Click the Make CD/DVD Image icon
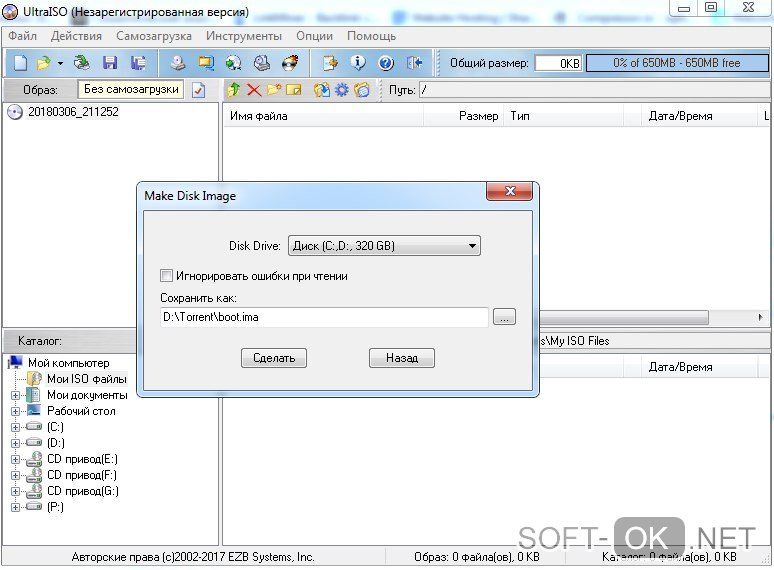 178,63
